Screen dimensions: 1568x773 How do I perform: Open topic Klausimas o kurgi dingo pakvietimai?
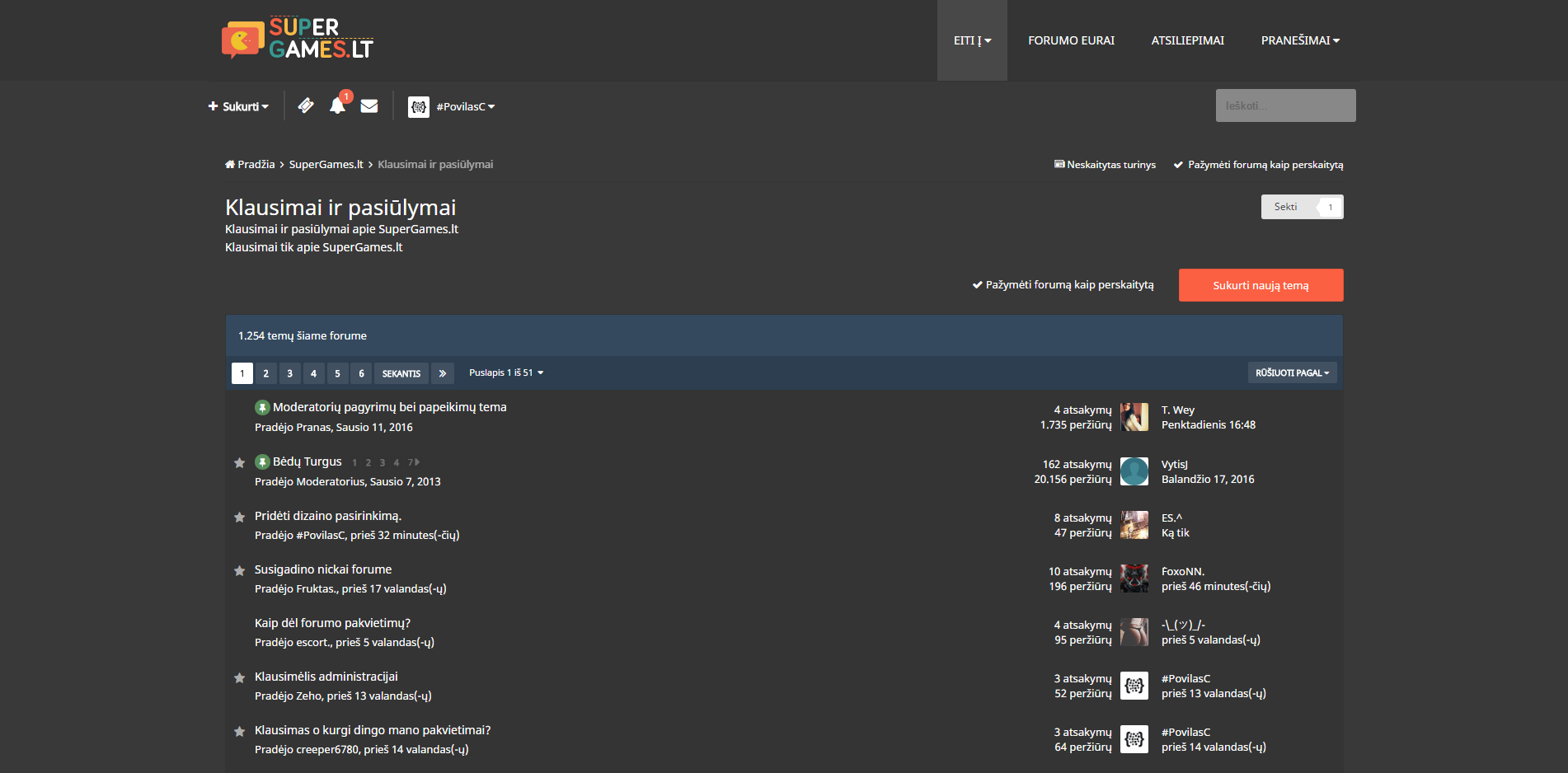click(x=373, y=730)
